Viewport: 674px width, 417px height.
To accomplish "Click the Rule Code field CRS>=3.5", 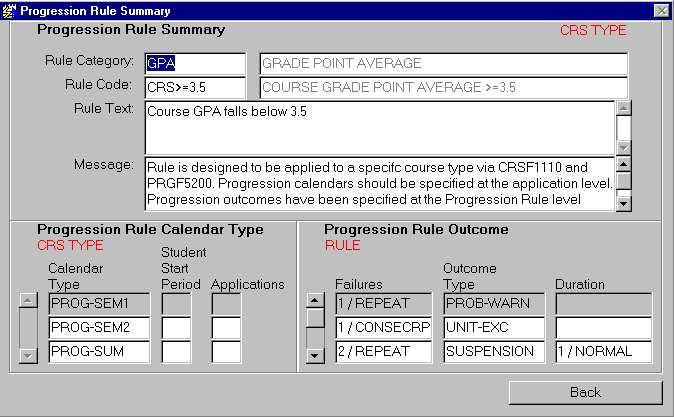I will [x=195, y=88].
